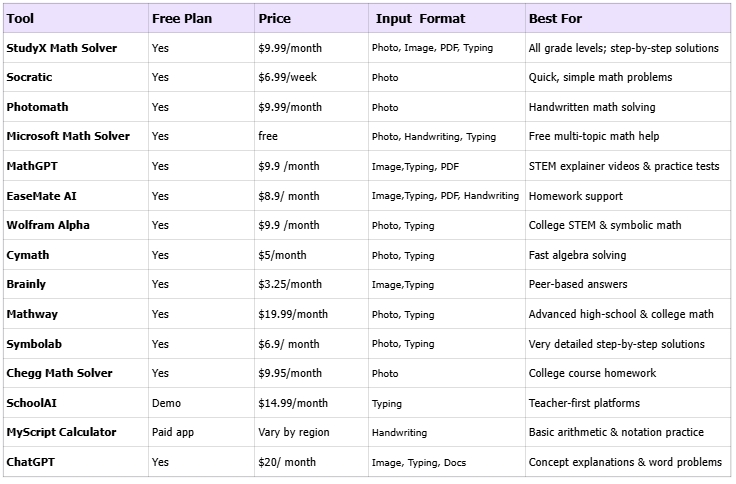Select the MathGPT tool cell
This screenshot has width=736, height=484.
[32, 166]
